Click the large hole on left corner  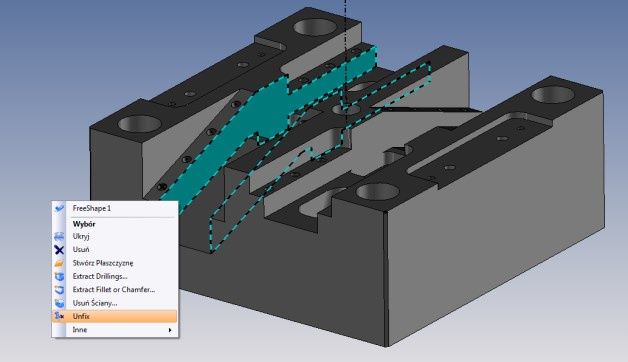(x=139, y=124)
